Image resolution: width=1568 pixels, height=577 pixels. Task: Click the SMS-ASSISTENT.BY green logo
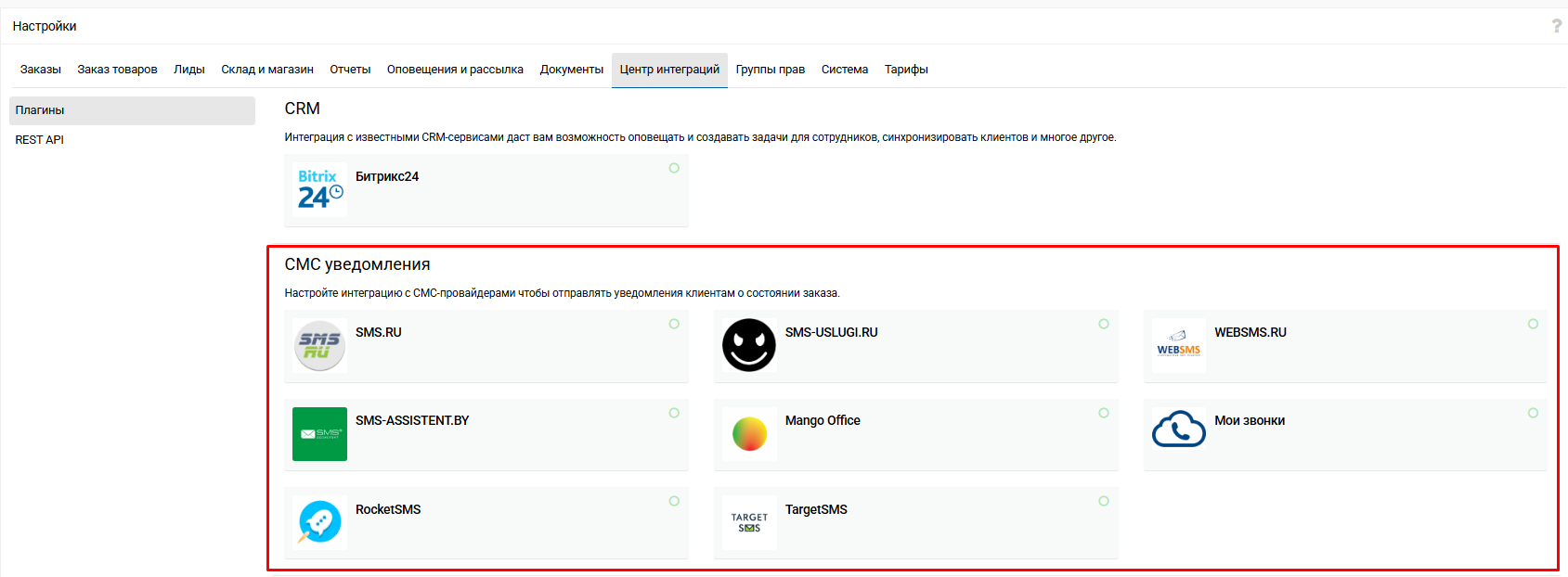coord(319,434)
